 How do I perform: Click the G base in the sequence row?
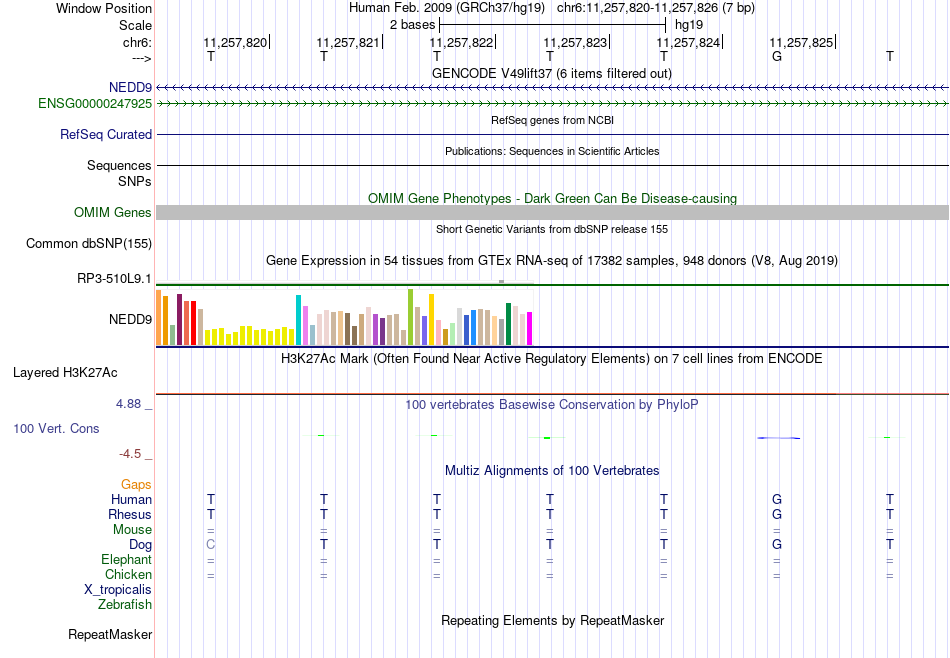(x=777, y=56)
